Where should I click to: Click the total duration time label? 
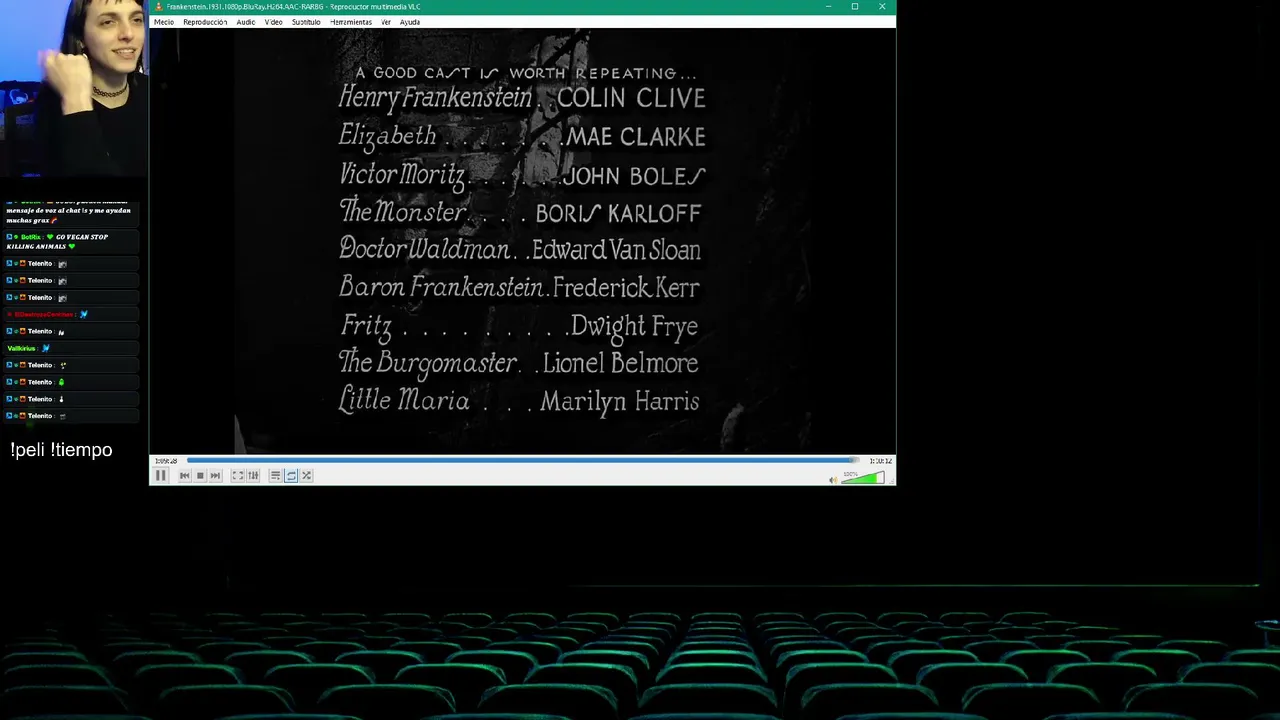(x=880, y=461)
